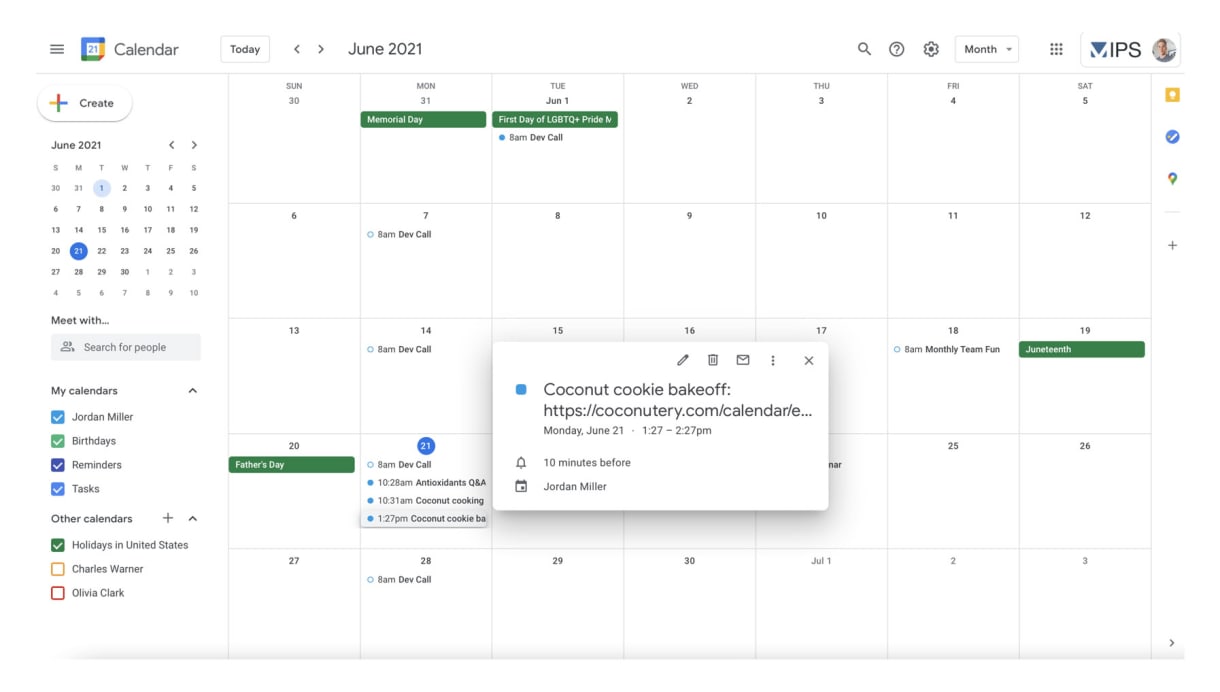Go to next month with header arrow
This screenshot has width=1220, height=692.
click(x=321, y=49)
